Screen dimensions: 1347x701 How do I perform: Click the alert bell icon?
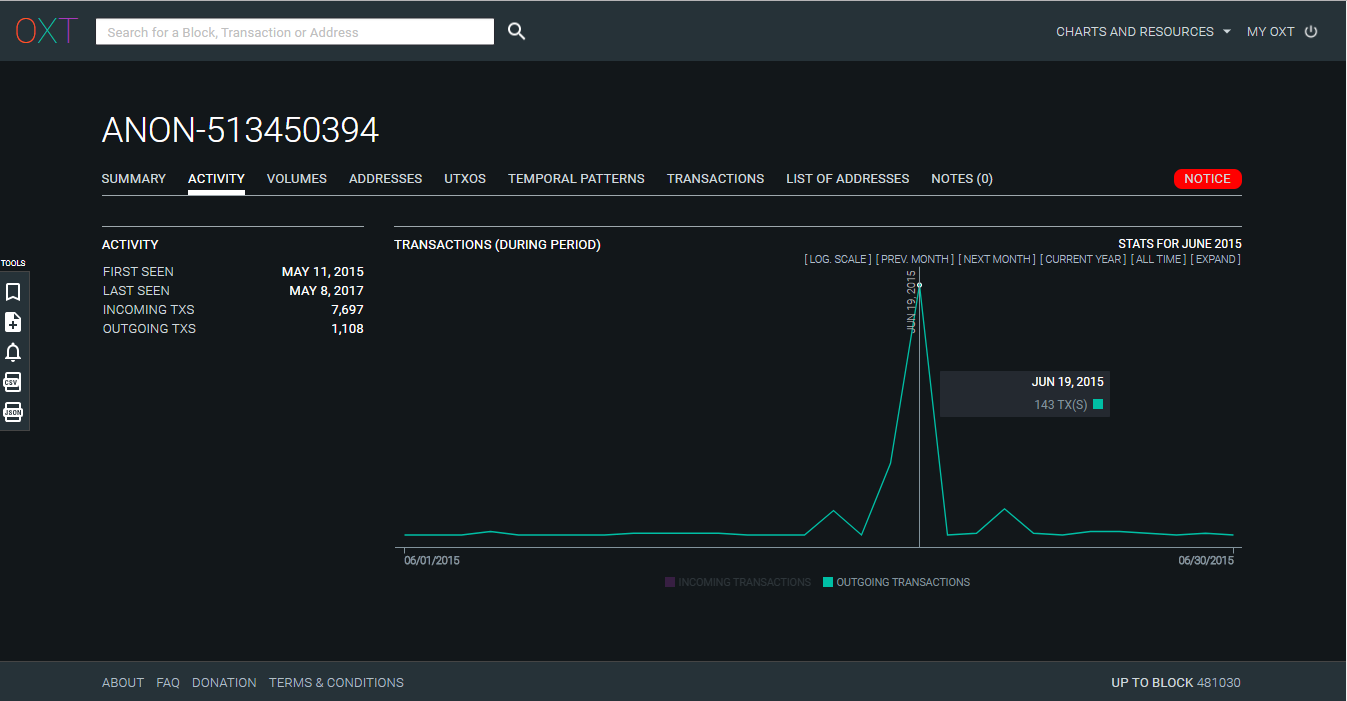pyautogui.click(x=13, y=352)
